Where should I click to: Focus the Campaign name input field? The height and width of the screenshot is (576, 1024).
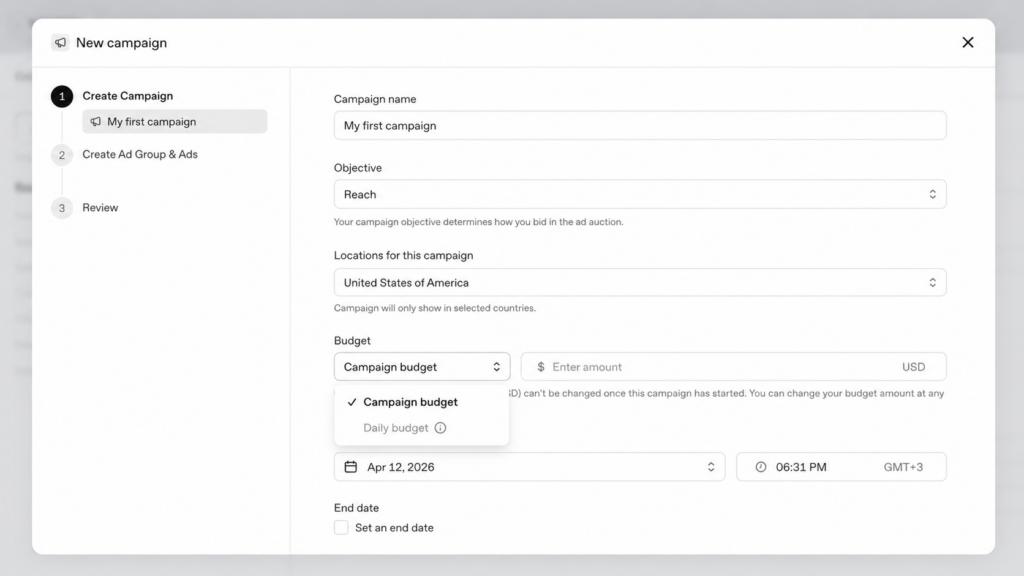click(x=639, y=125)
